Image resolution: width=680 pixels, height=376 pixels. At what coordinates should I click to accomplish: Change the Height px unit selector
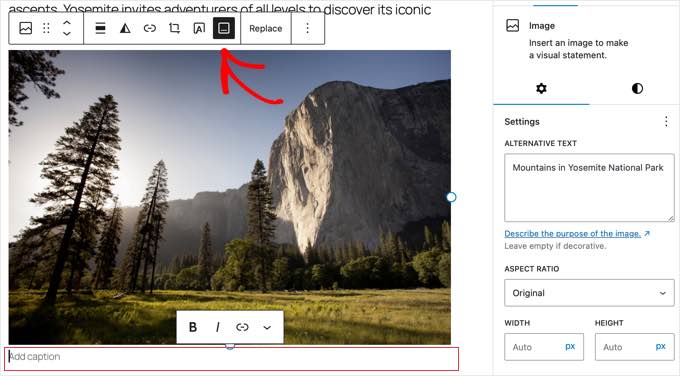[x=660, y=347]
